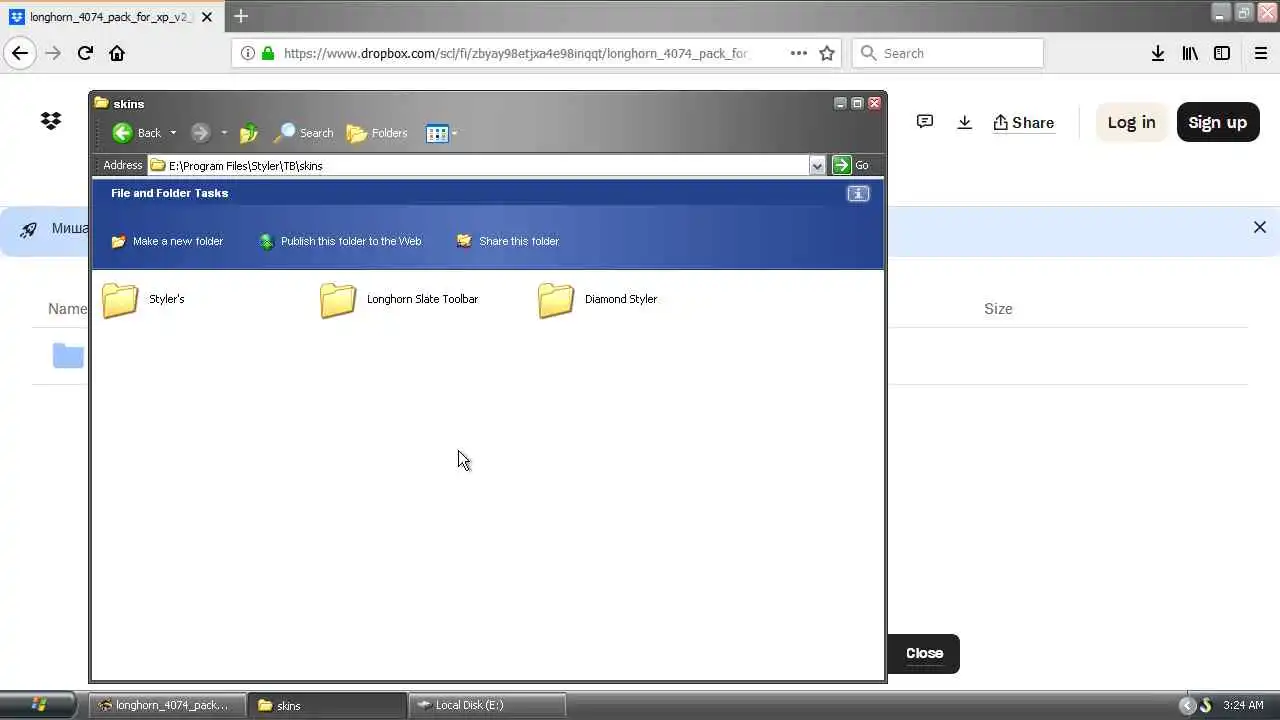Click the browser Search box

pos(948,53)
